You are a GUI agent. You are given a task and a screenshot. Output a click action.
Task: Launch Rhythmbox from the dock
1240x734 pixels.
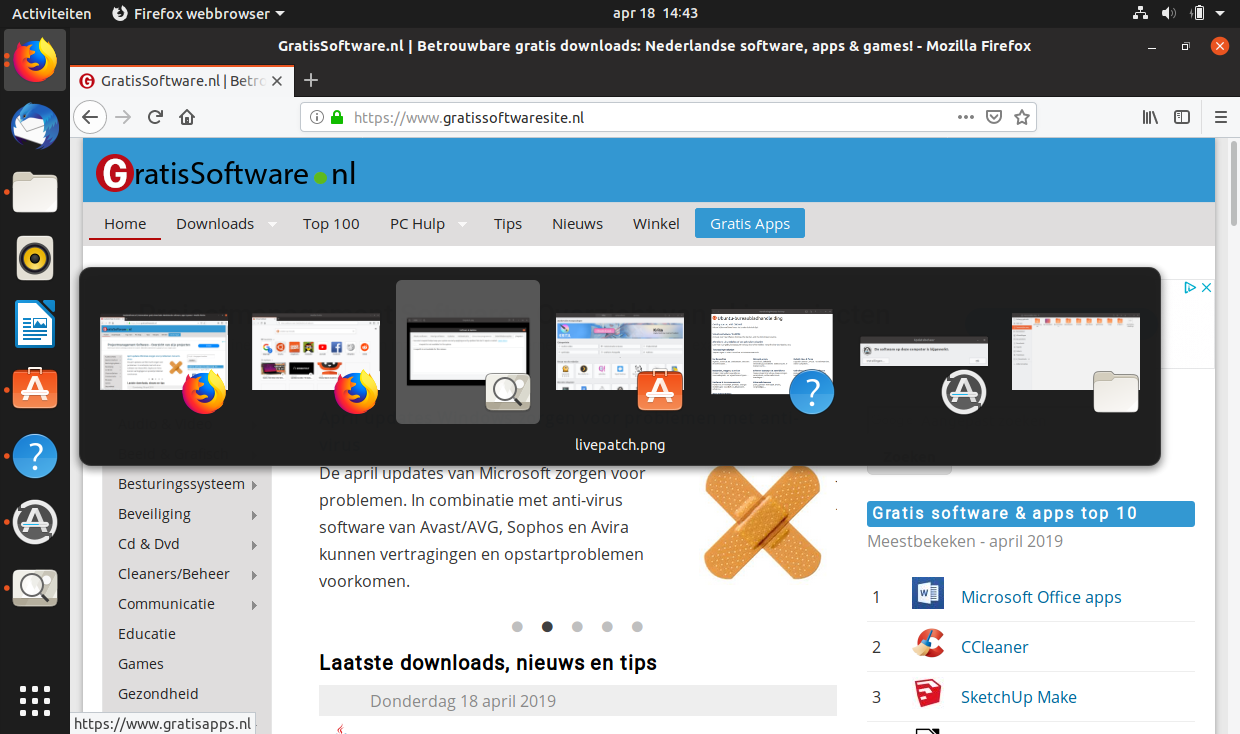(35, 258)
